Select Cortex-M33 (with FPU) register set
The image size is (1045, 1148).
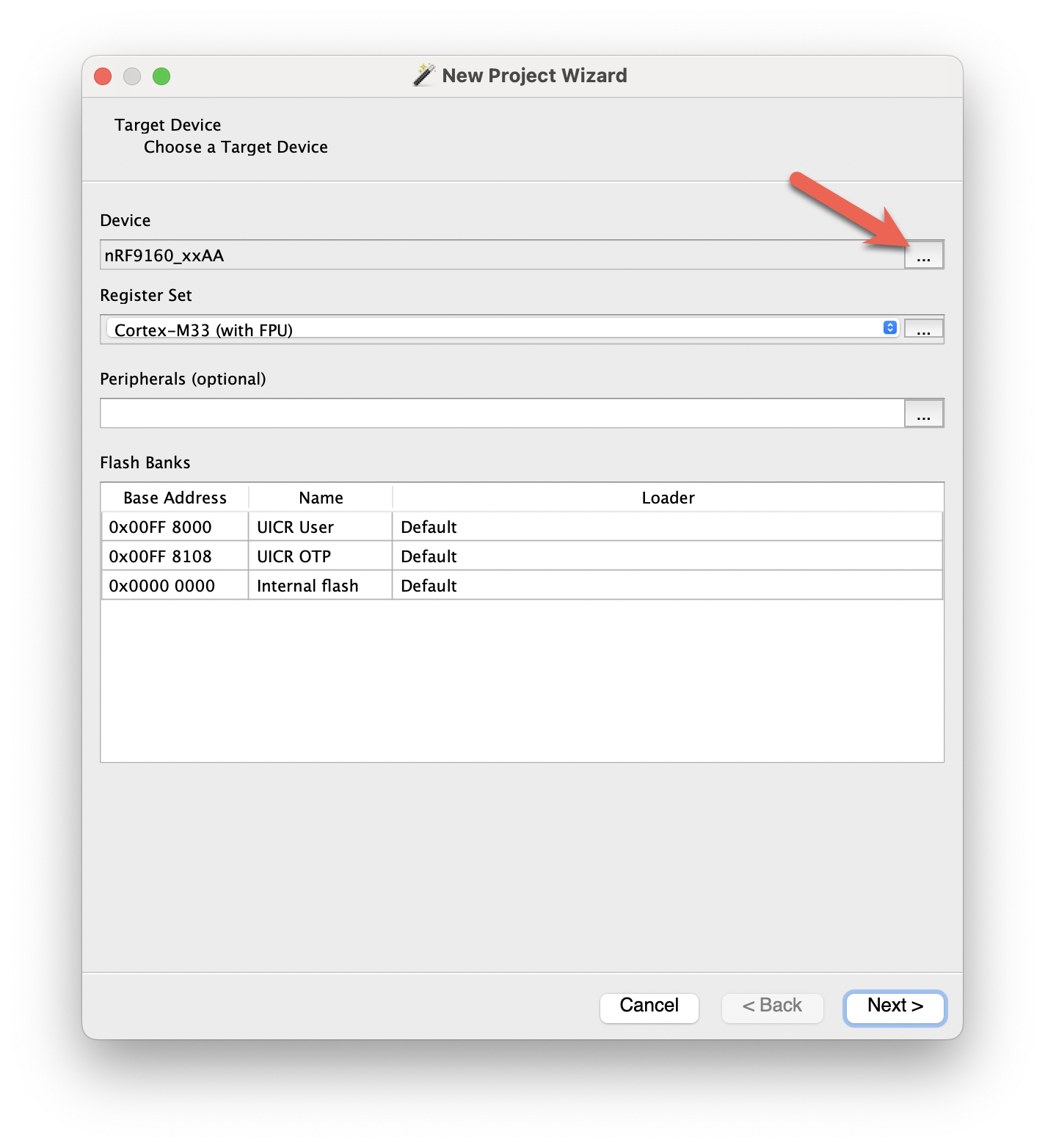tap(294, 330)
